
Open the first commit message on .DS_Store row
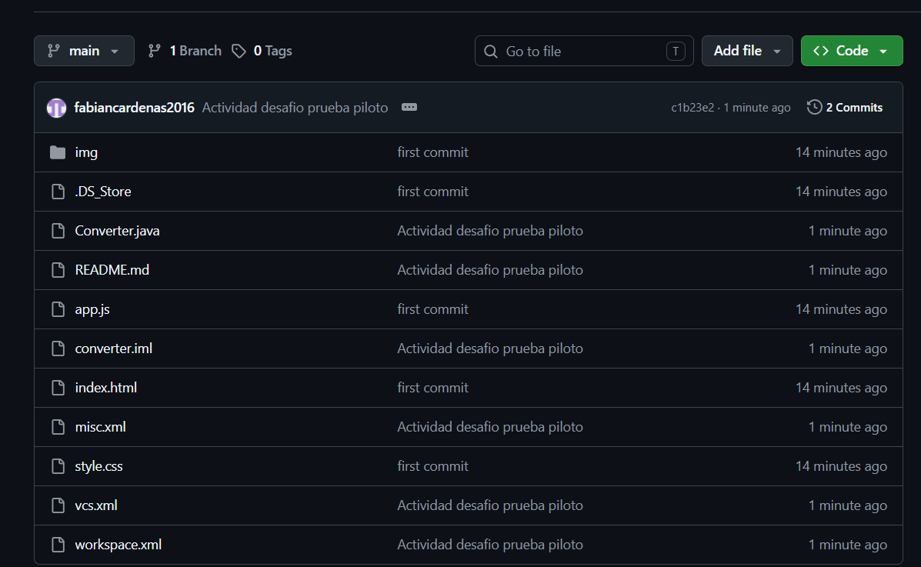(x=433, y=192)
